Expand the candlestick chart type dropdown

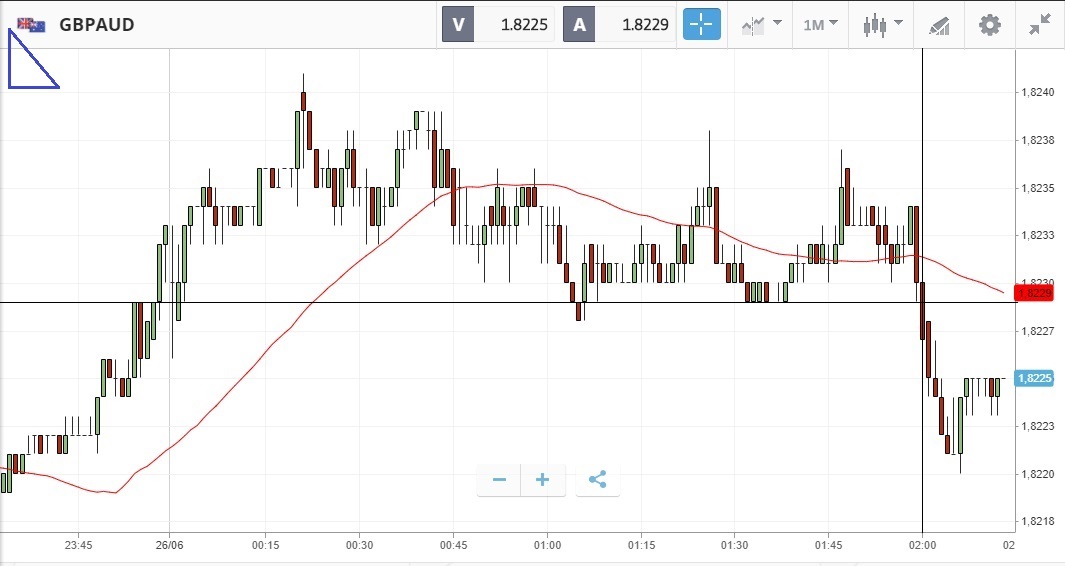tap(882, 25)
